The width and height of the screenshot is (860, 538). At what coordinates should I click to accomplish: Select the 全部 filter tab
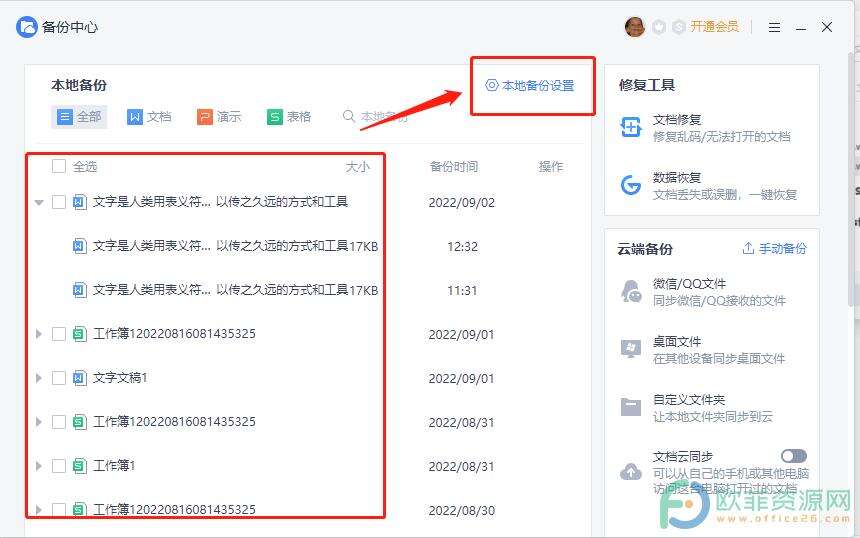tap(80, 117)
